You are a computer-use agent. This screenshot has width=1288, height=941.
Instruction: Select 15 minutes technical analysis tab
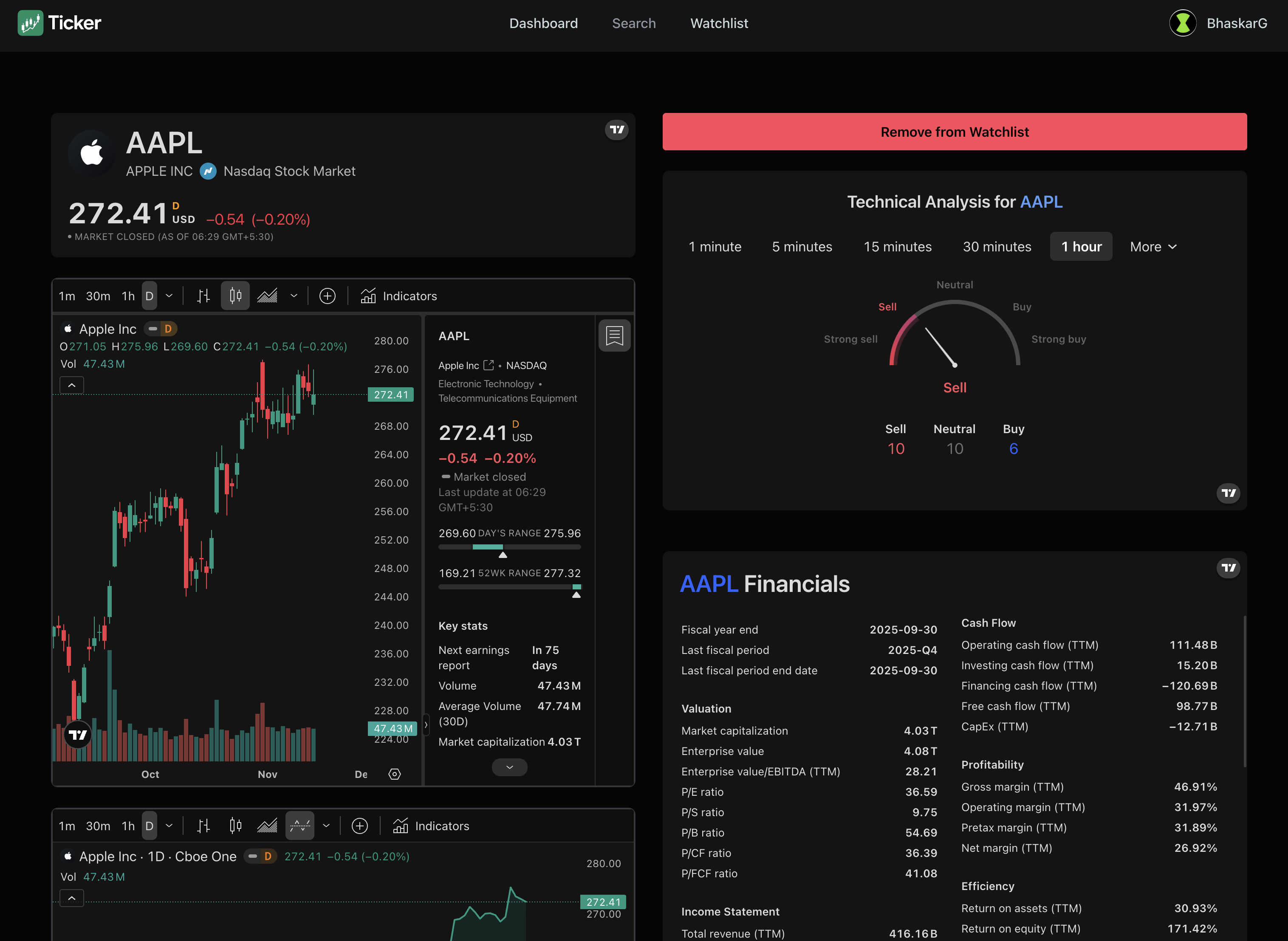[x=897, y=247]
